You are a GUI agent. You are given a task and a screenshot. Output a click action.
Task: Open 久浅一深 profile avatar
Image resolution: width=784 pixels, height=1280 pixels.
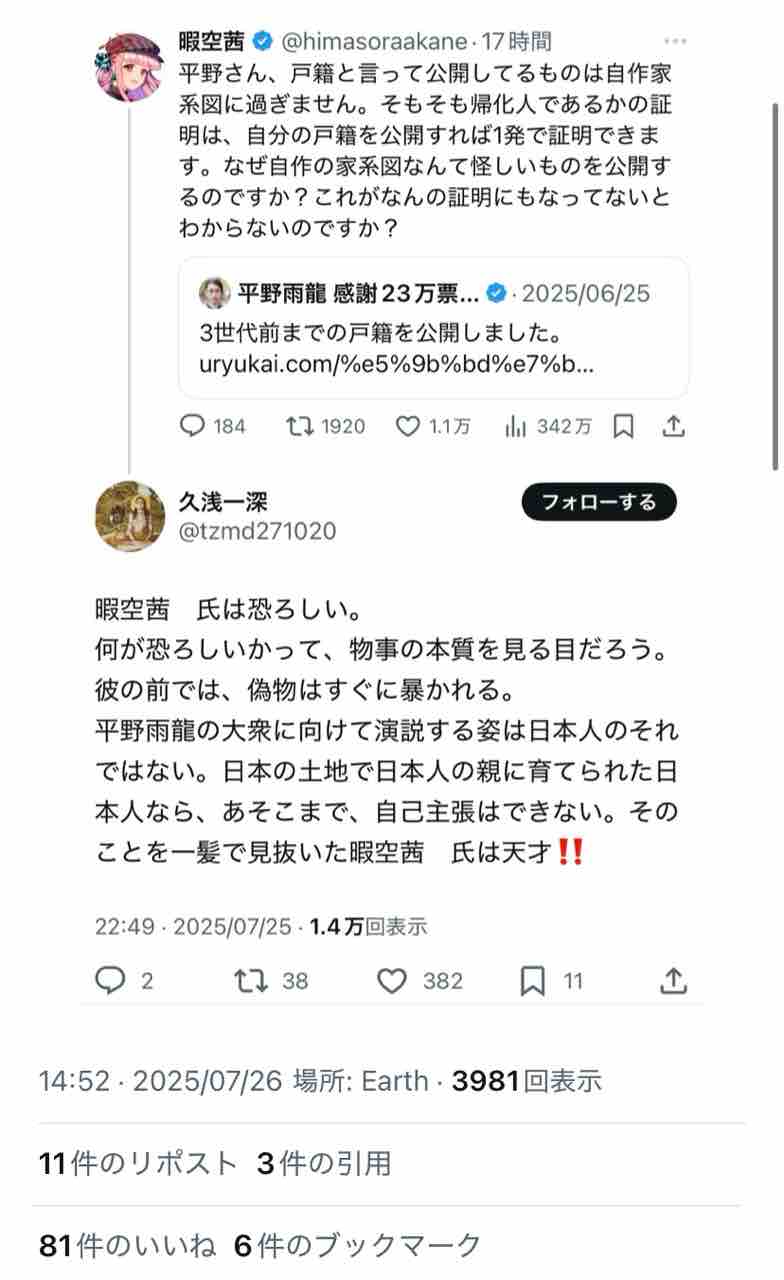[x=129, y=516]
